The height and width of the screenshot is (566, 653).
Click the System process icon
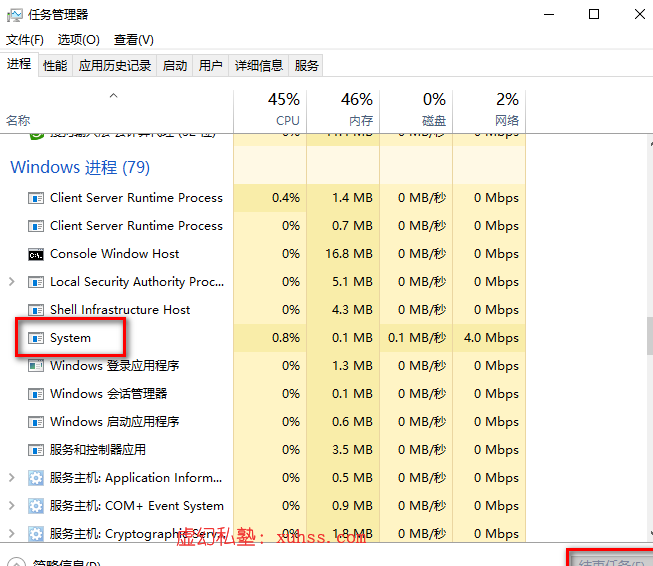tap(36, 338)
